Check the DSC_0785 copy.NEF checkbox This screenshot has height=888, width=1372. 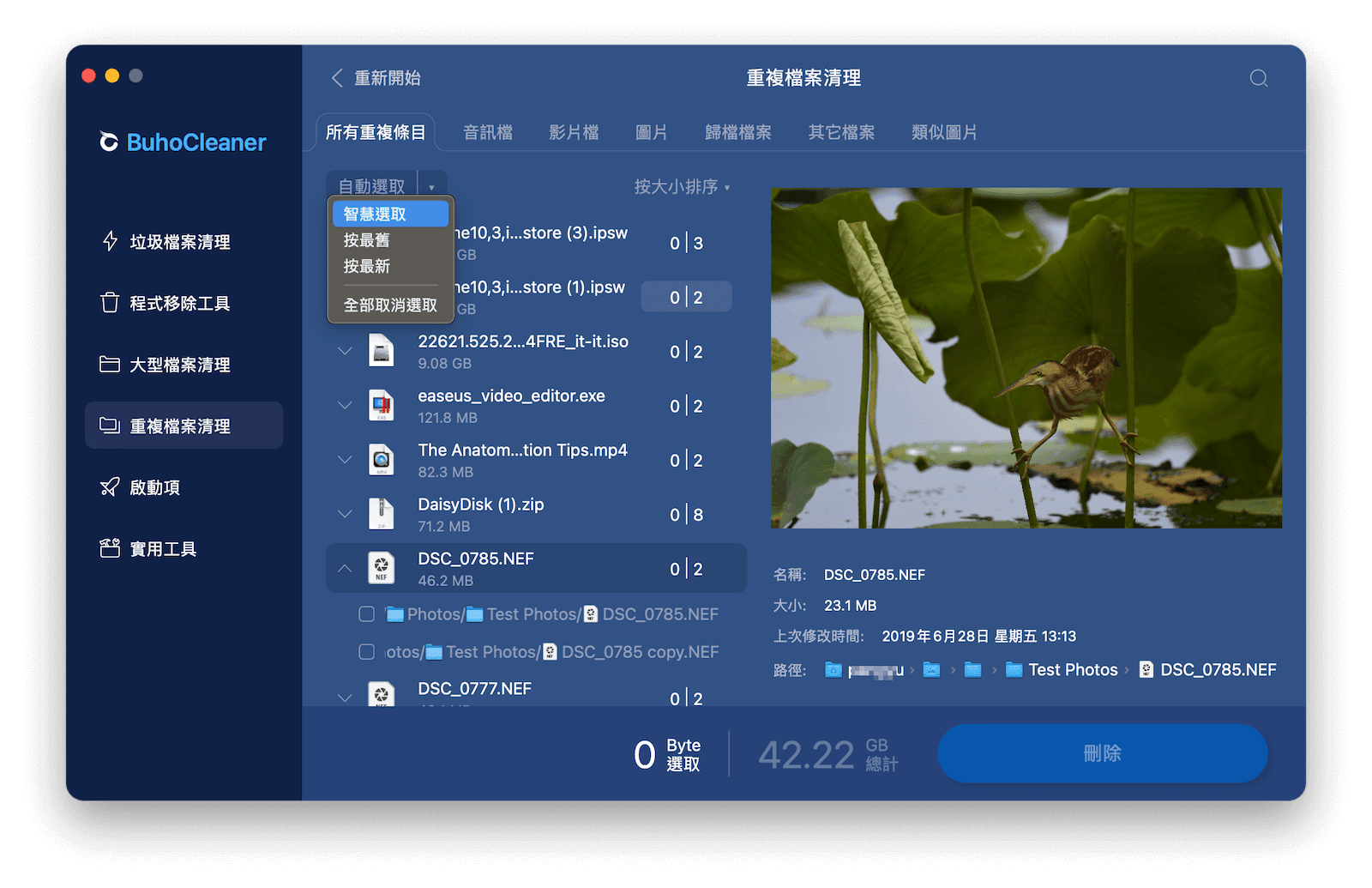click(x=366, y=651)
